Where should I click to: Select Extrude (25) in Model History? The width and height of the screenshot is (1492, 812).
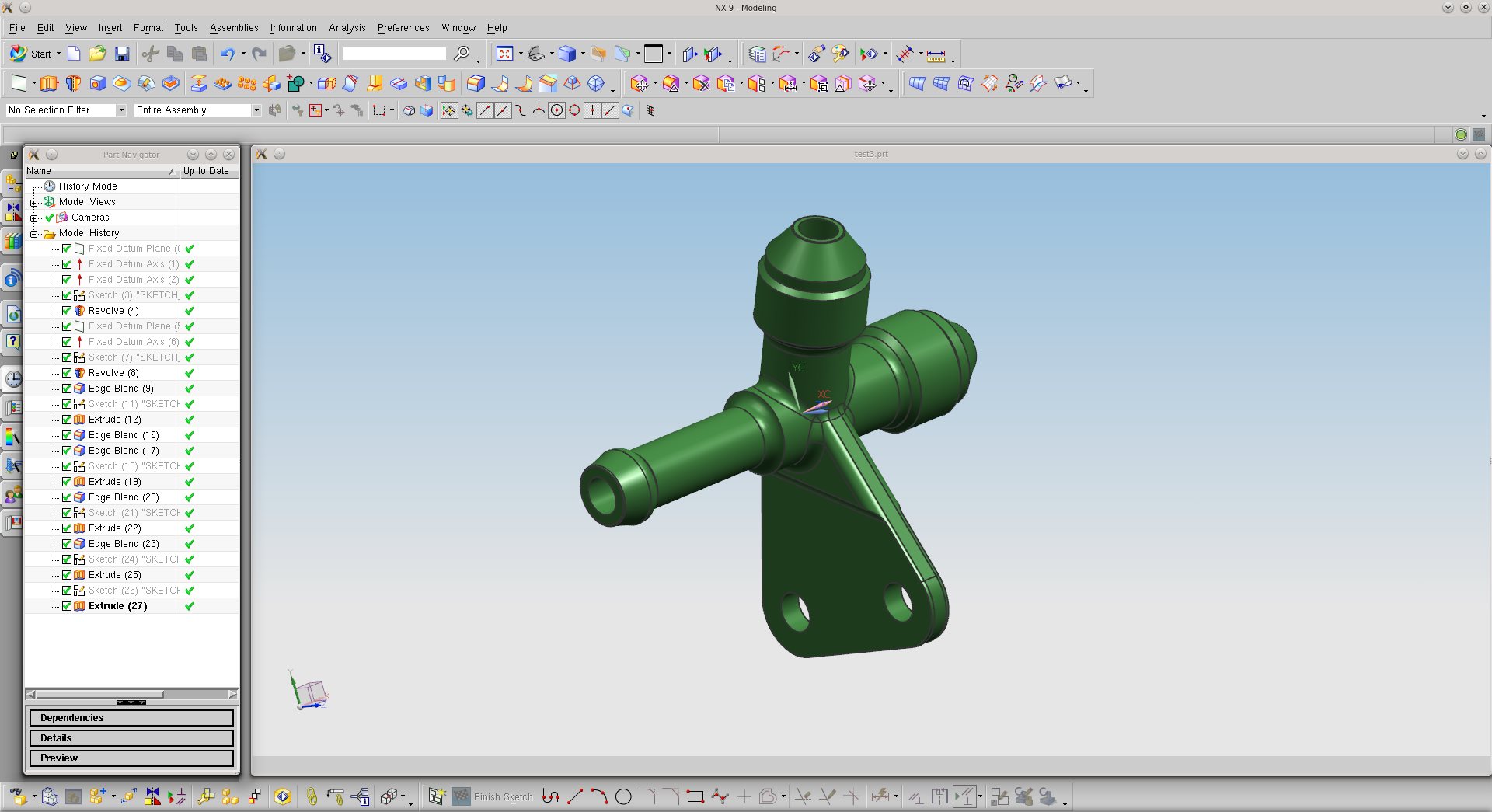(x=115, y=575)
